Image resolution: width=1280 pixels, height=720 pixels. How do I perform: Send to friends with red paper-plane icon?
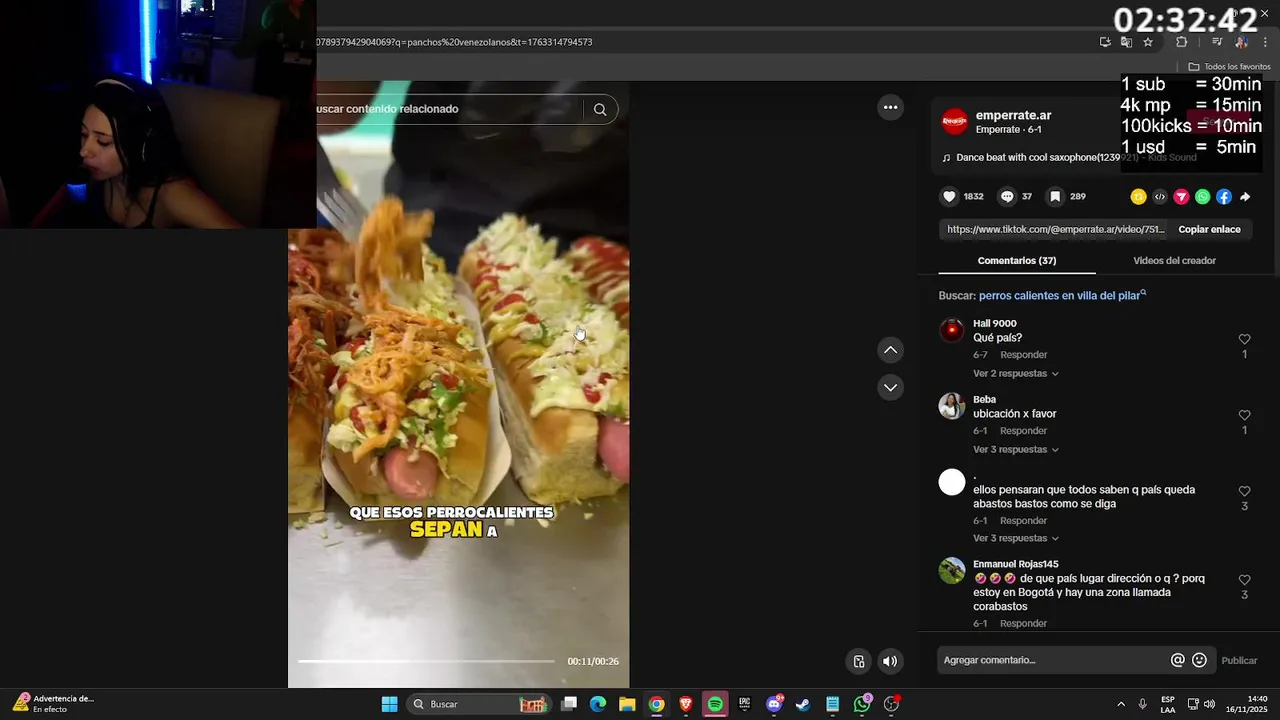[x=1181, y=197]
